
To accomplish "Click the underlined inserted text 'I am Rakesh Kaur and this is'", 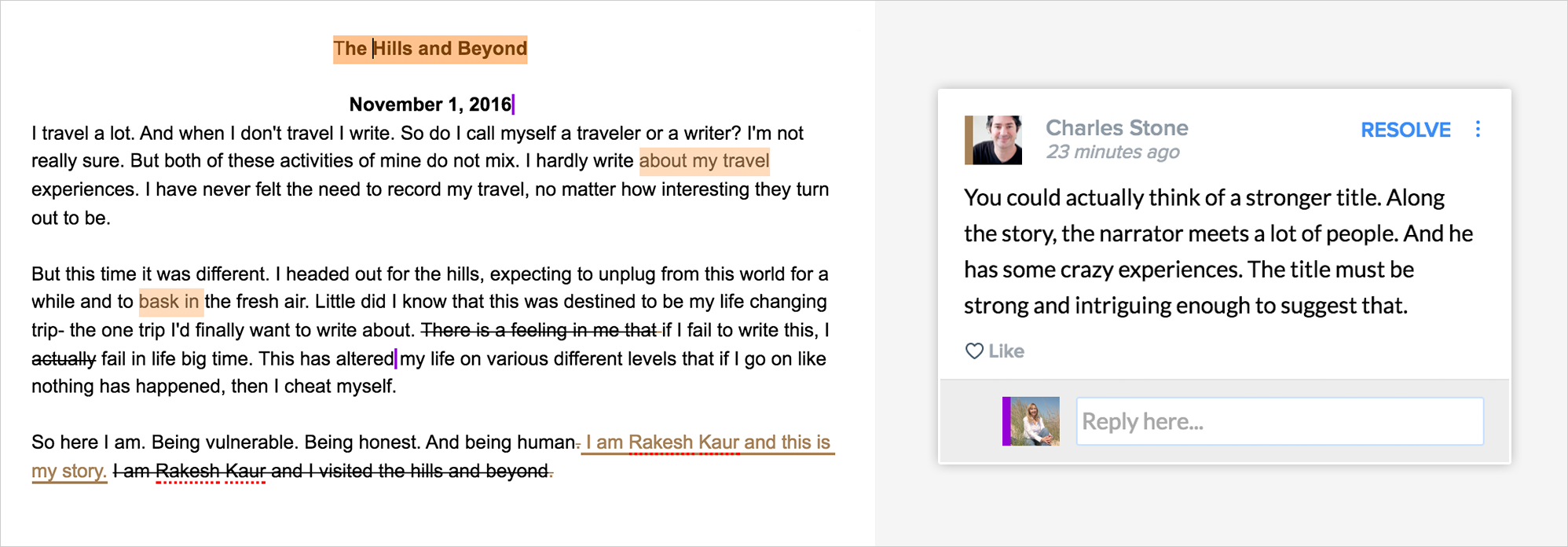I will [707, 442].
